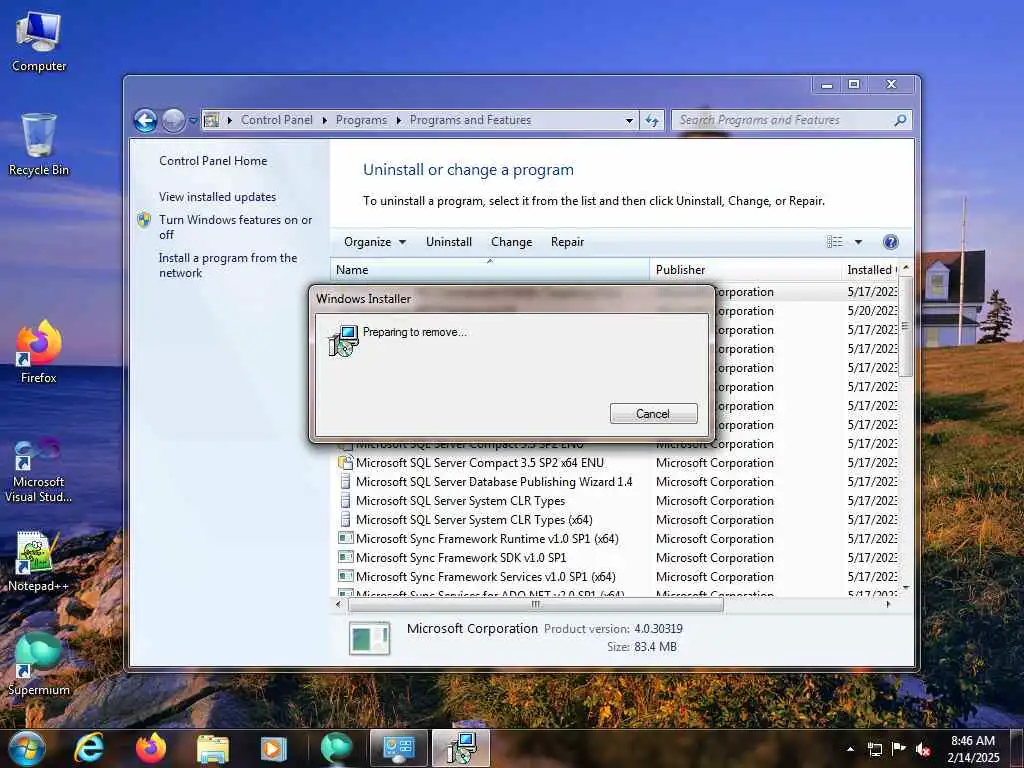The height and width of the screenshot is (768, 1024).
Task: Open Supermium browser from the taskbar
Action: pos(336,748)
